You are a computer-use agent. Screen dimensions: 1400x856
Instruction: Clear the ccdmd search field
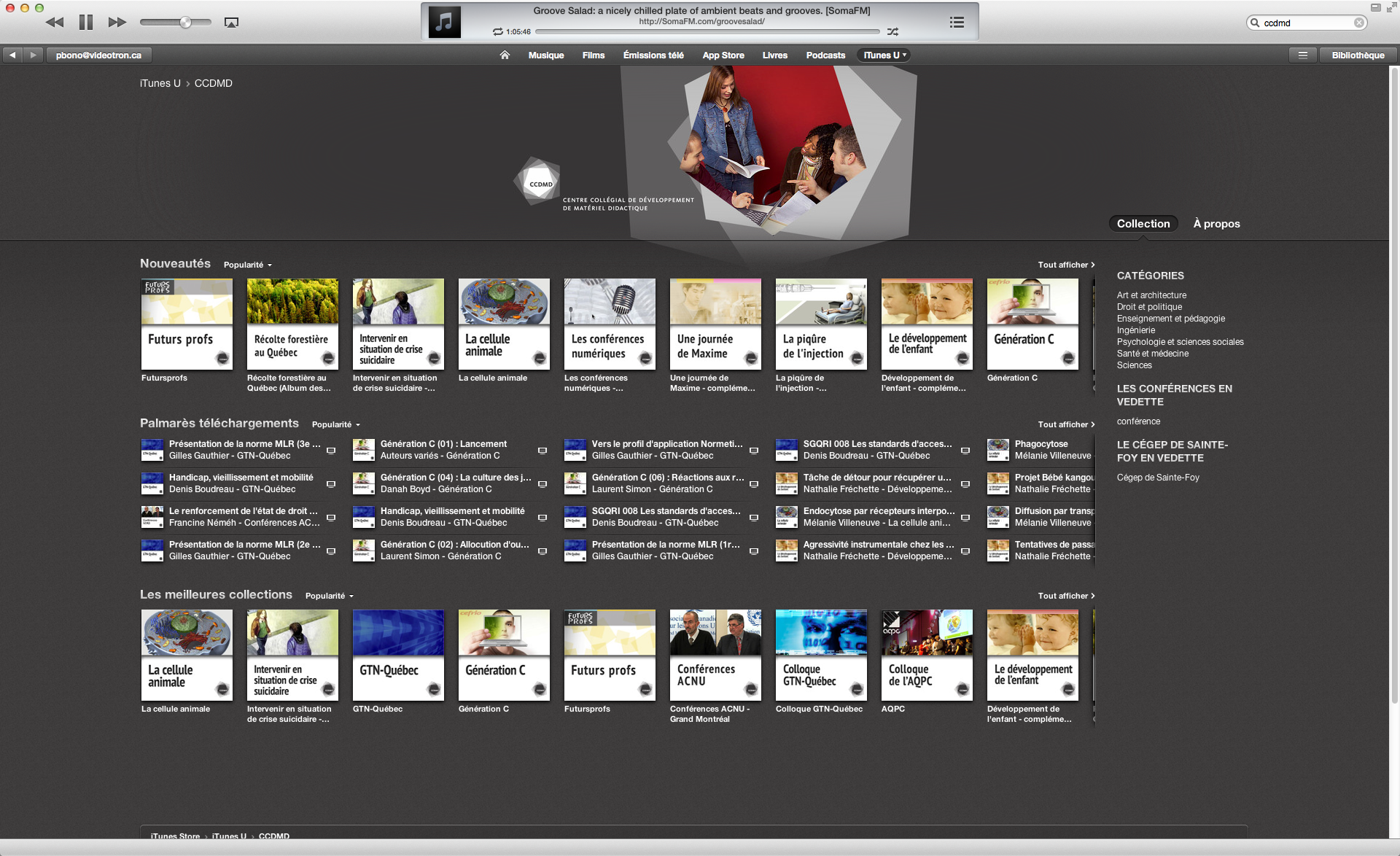coord(1359,23)
